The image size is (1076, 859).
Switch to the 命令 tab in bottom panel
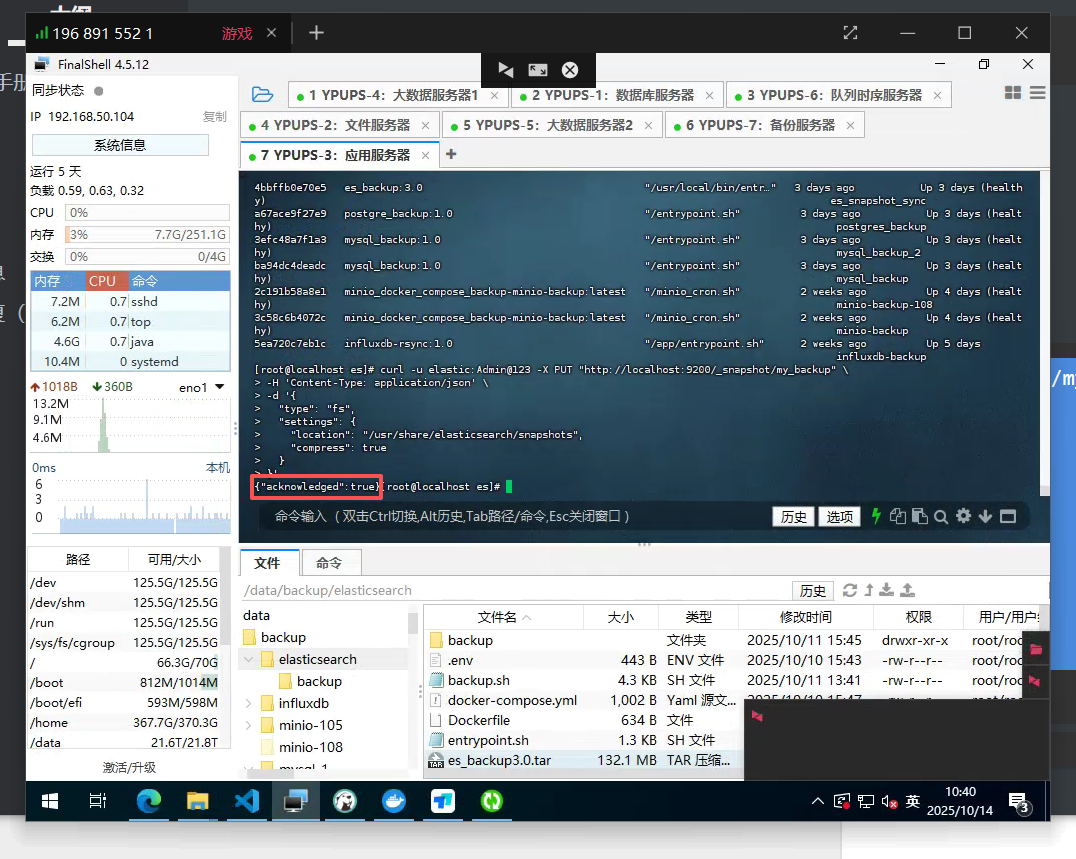[329, 563]
